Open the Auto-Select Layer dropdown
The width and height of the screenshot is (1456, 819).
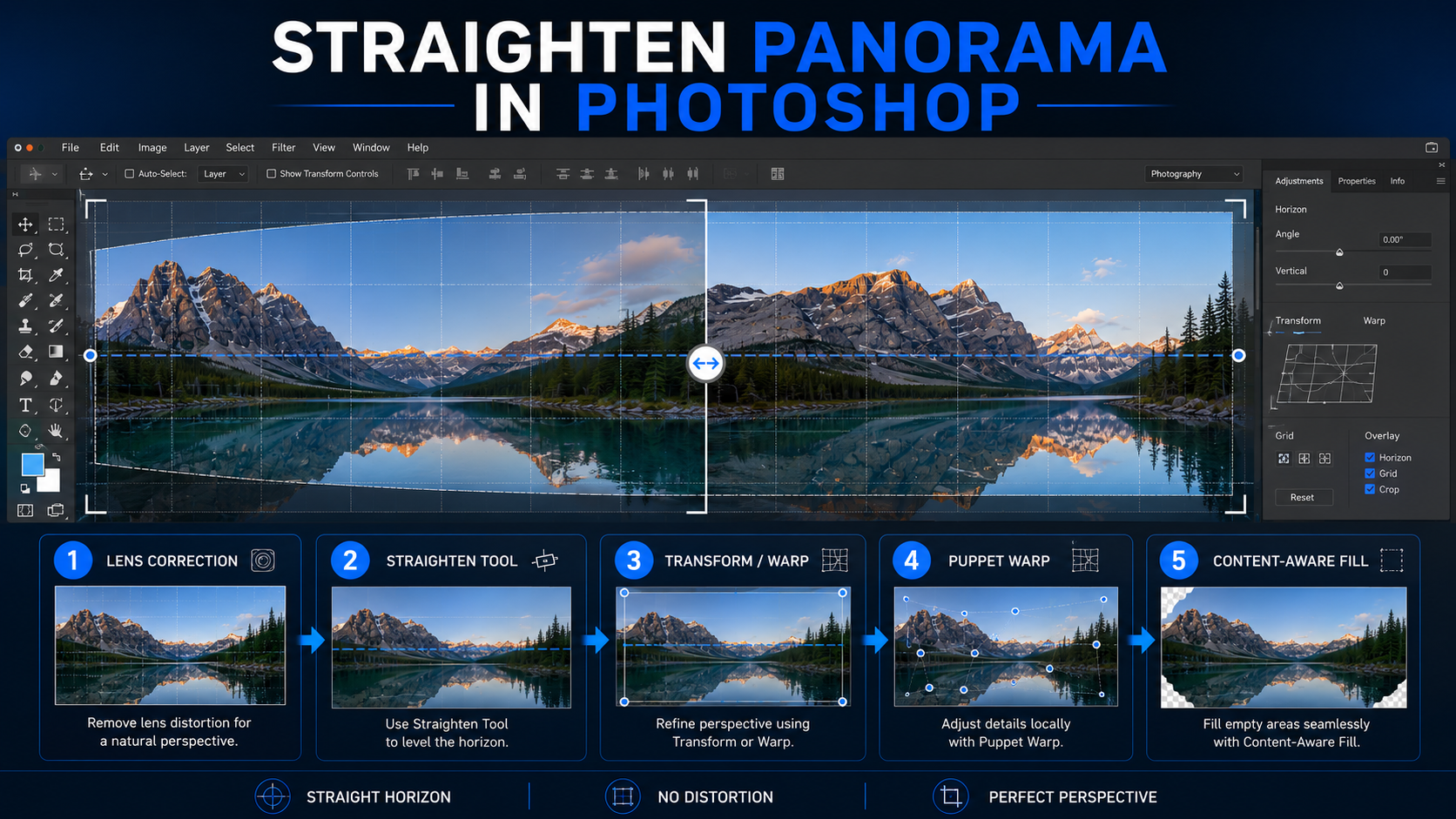pos(223,174)
